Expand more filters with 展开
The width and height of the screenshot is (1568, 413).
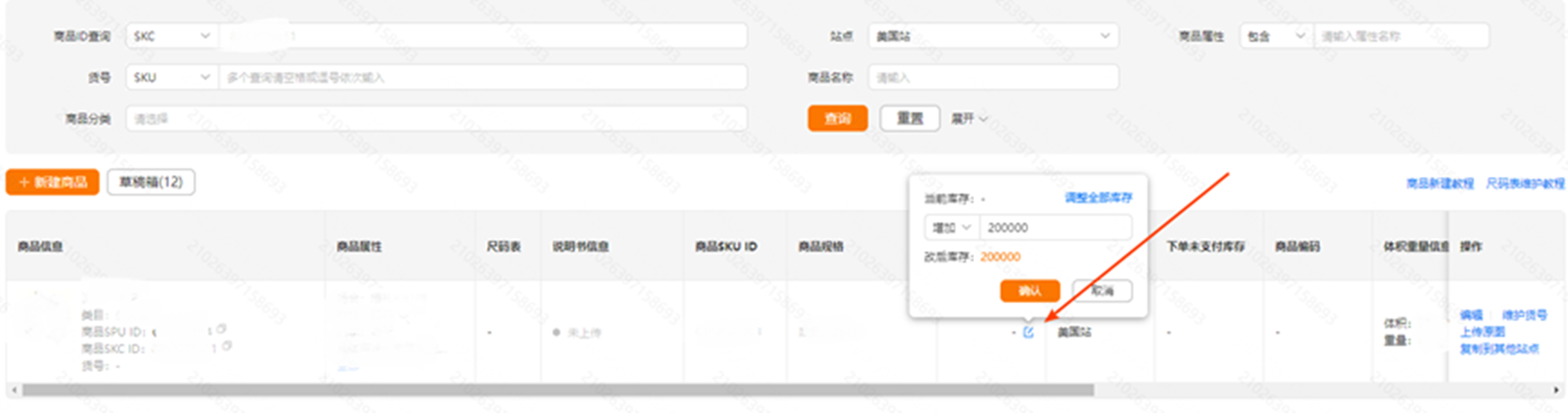tap(969, 119)
